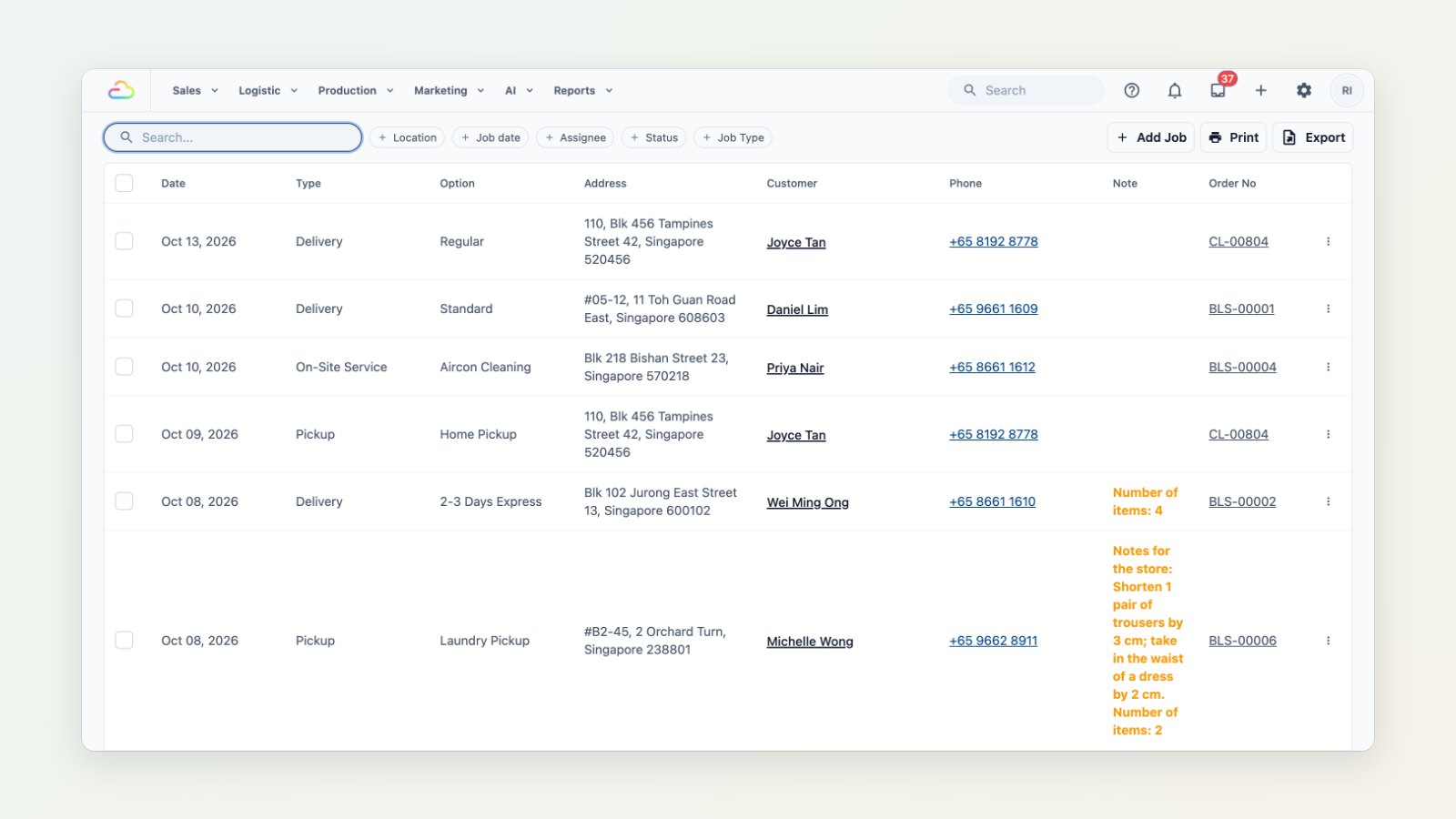Toggle the select-all checkbox in header
Viewport: 1456px width, 819px height.
point(125,183)
